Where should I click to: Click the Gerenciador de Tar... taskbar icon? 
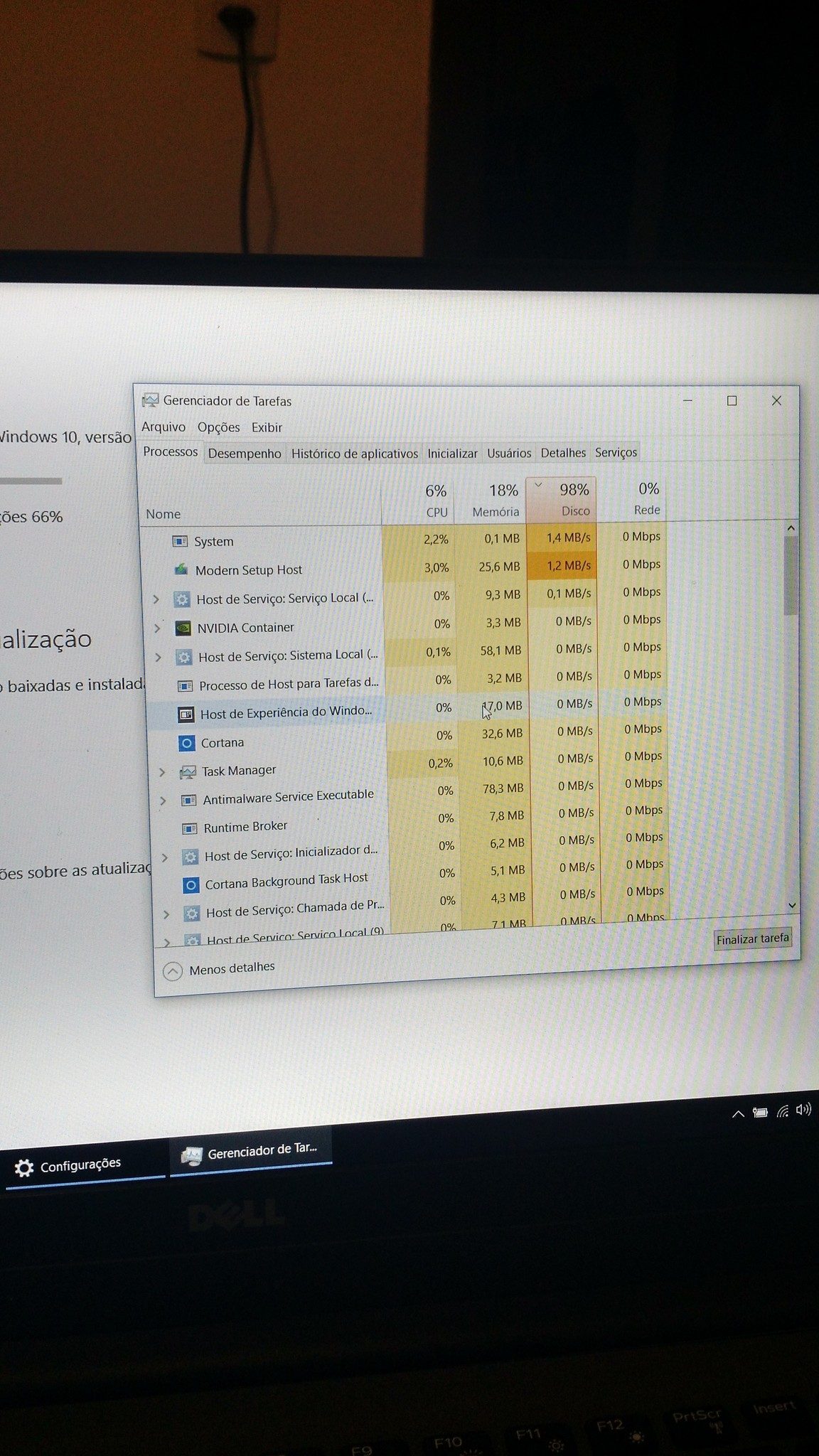[x=191, y=1156]
